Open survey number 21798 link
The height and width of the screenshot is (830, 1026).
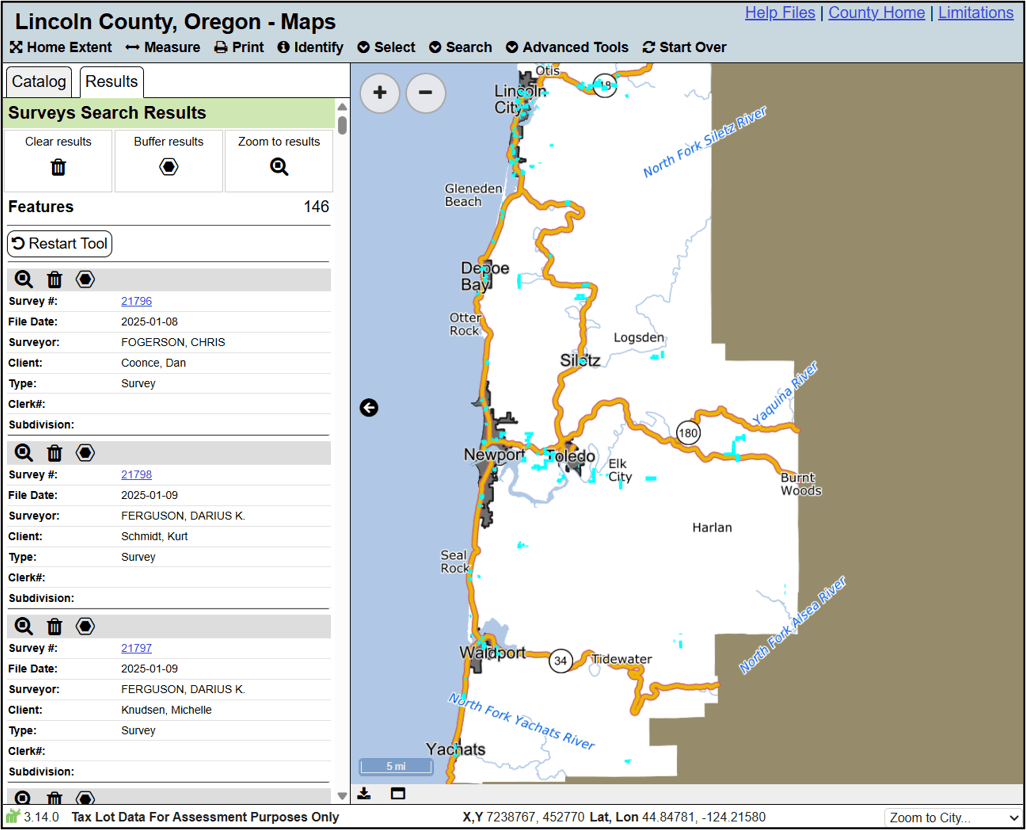[136, 475]
